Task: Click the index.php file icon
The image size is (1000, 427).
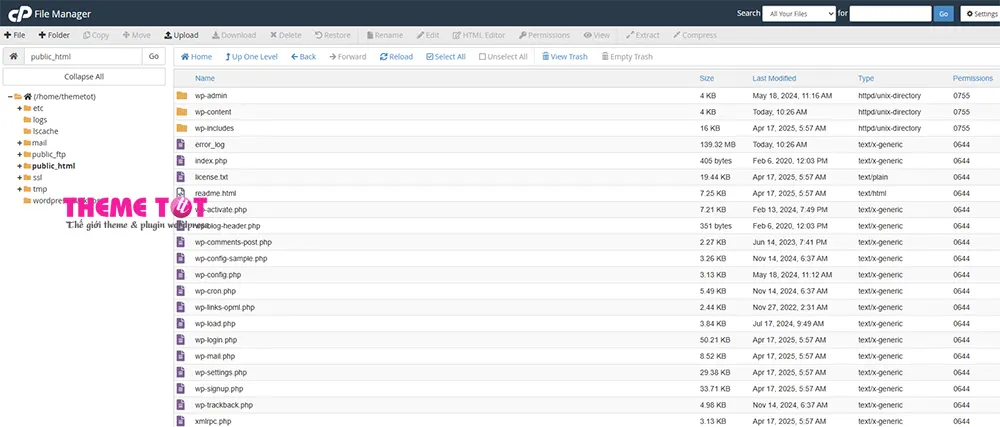Action: (x=181, y=161)
